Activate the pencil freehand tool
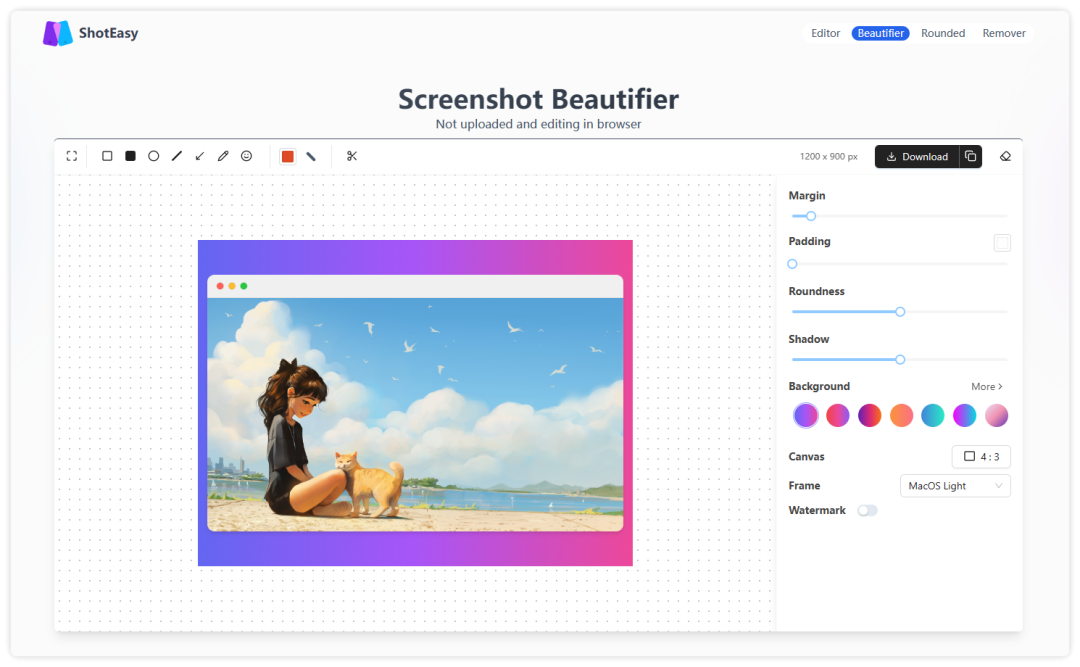 pos(223,156)
